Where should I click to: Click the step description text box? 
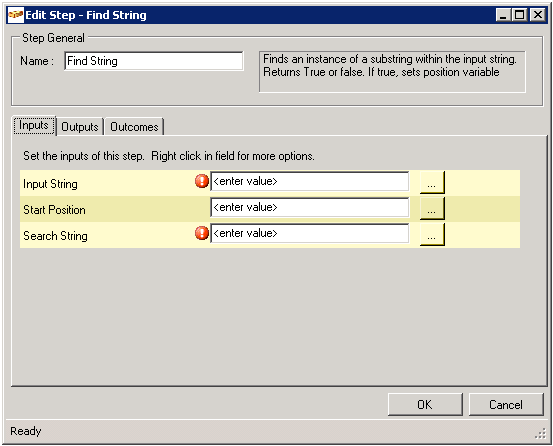tap(392, 72)
